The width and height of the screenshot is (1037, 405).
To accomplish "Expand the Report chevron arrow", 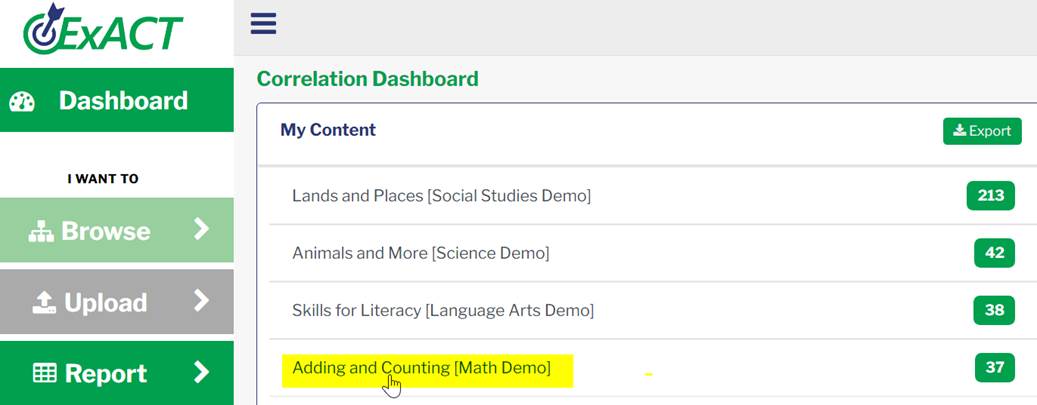I will (x=201, y=373).
